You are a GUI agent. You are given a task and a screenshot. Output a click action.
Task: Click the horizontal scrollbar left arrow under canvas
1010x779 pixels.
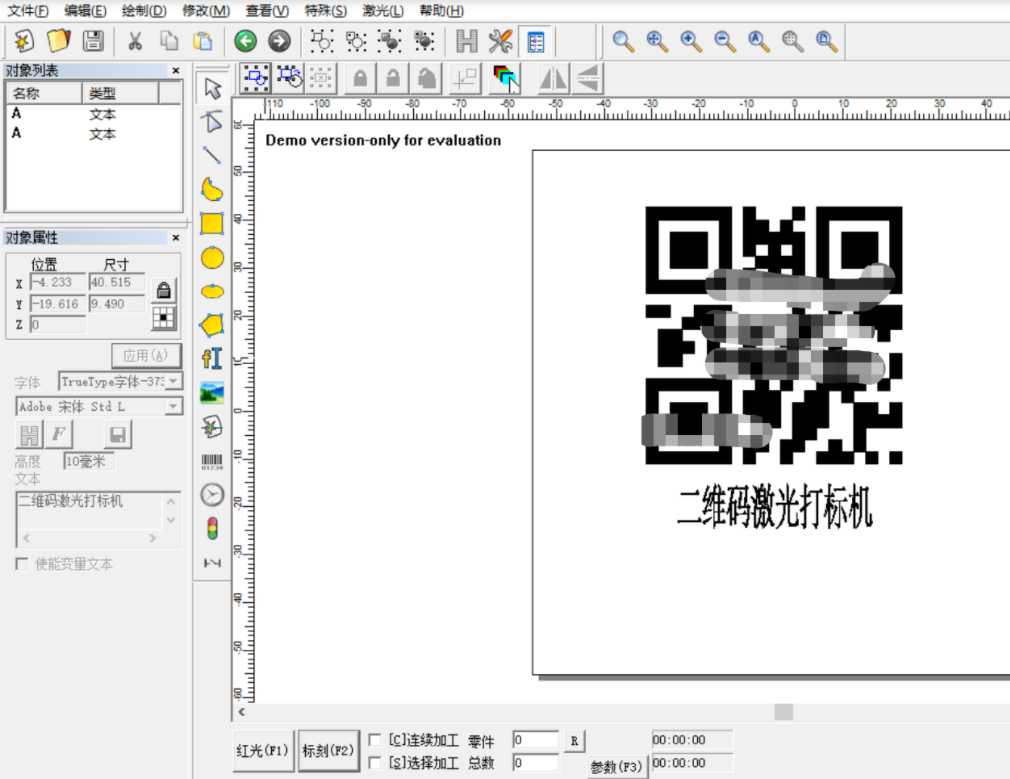[x=242, y=712]
